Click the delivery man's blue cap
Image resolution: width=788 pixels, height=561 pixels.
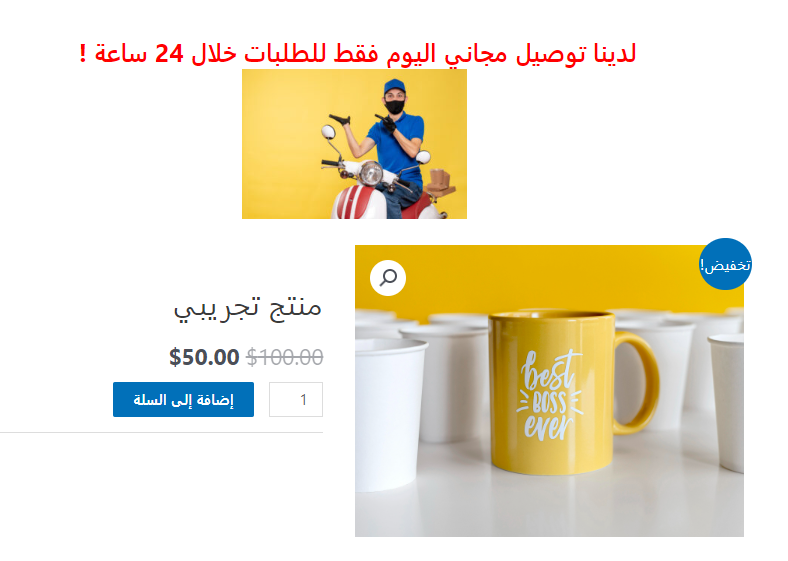pos(395,85)
